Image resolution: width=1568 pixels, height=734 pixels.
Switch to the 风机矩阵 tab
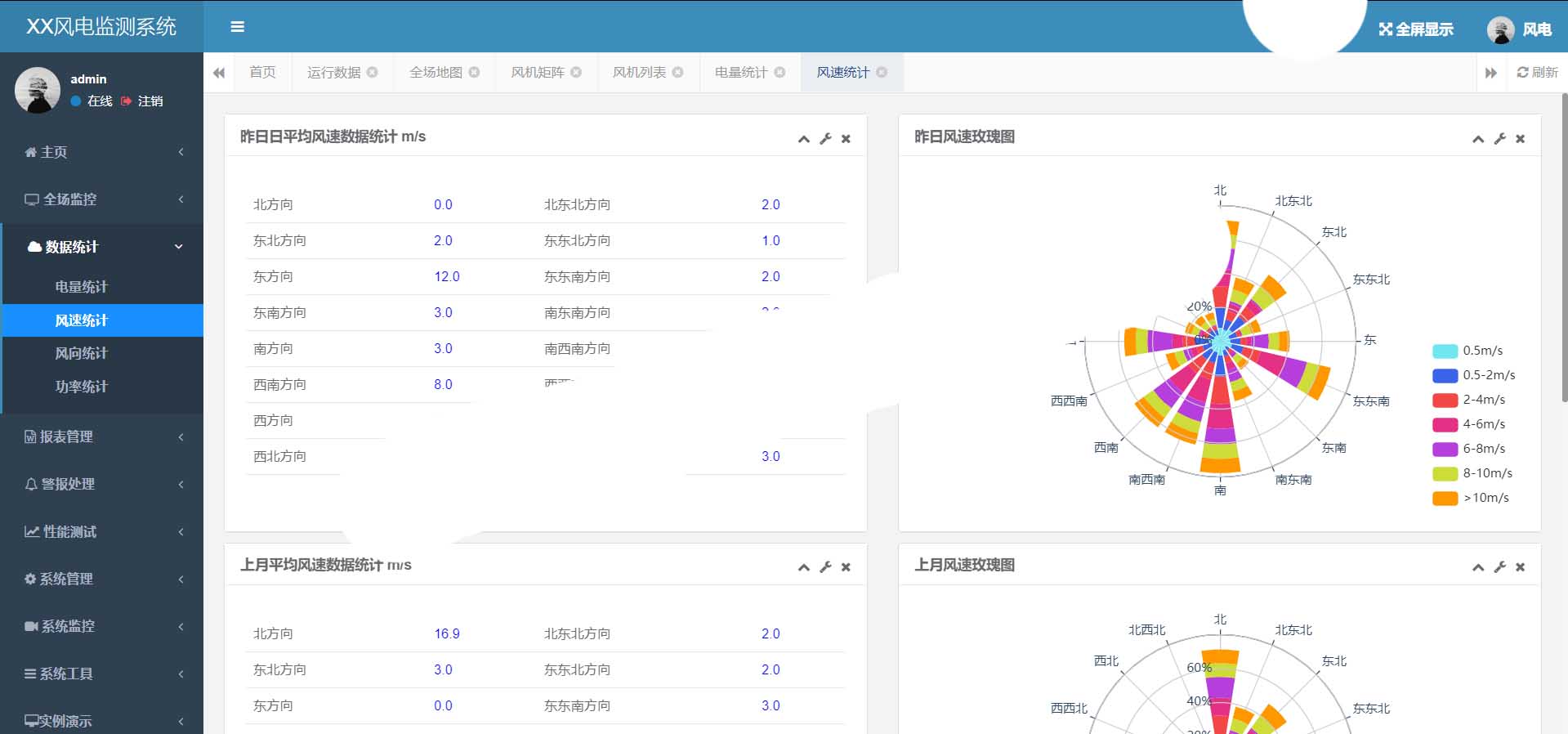point(537,72)
